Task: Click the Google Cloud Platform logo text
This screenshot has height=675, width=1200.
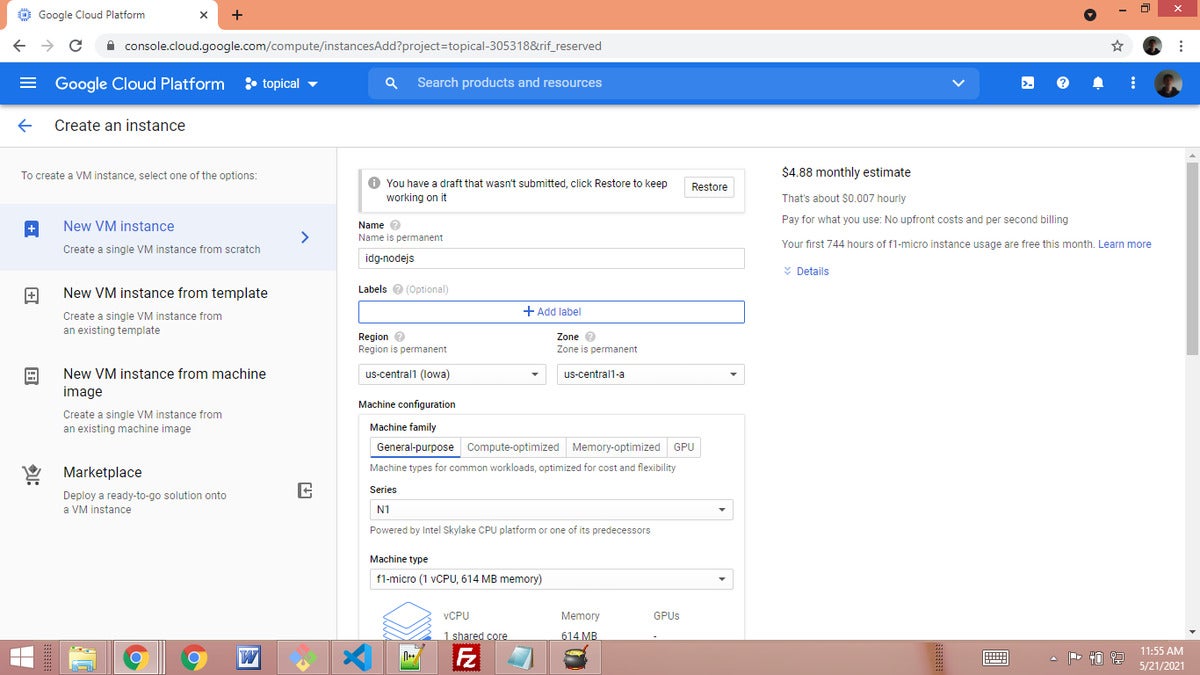Action: (x=140, y=84)
